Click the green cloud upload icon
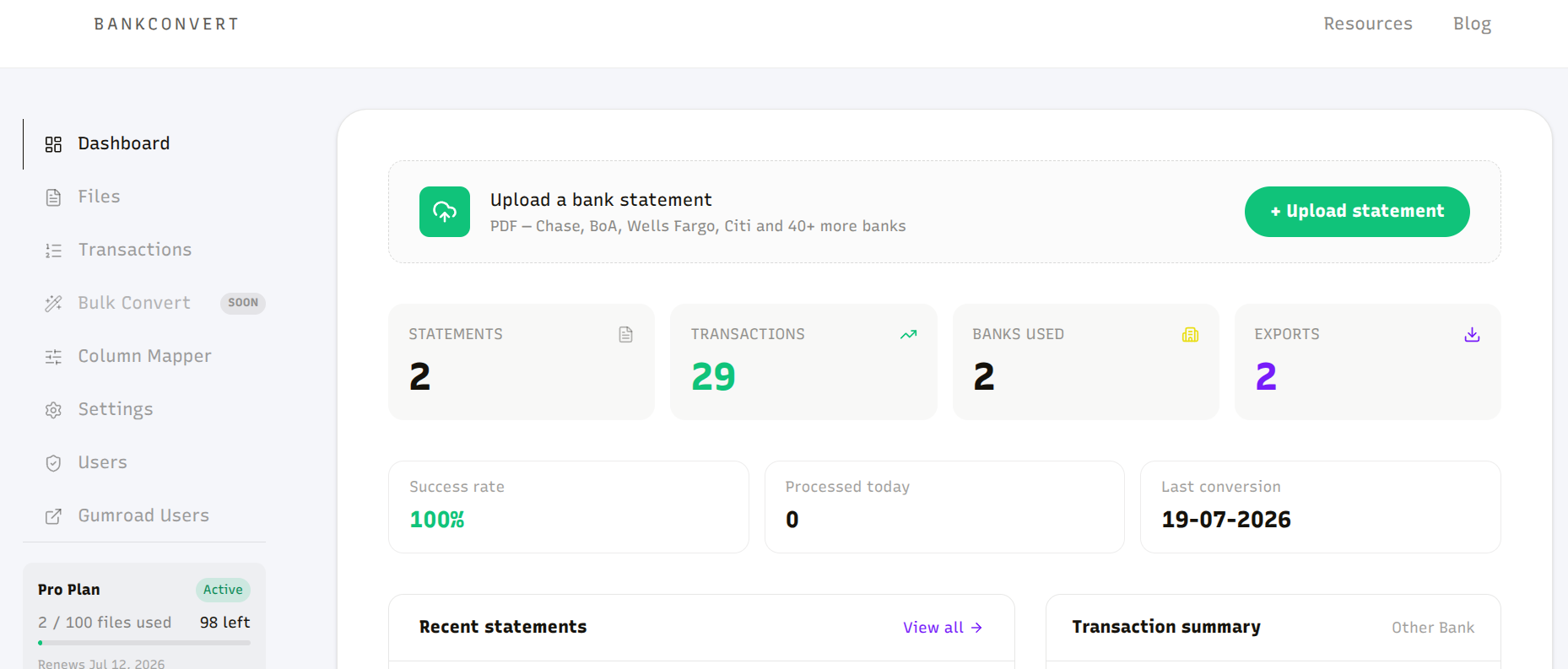This screenshot has height=669, width=1568. point(445,212)
